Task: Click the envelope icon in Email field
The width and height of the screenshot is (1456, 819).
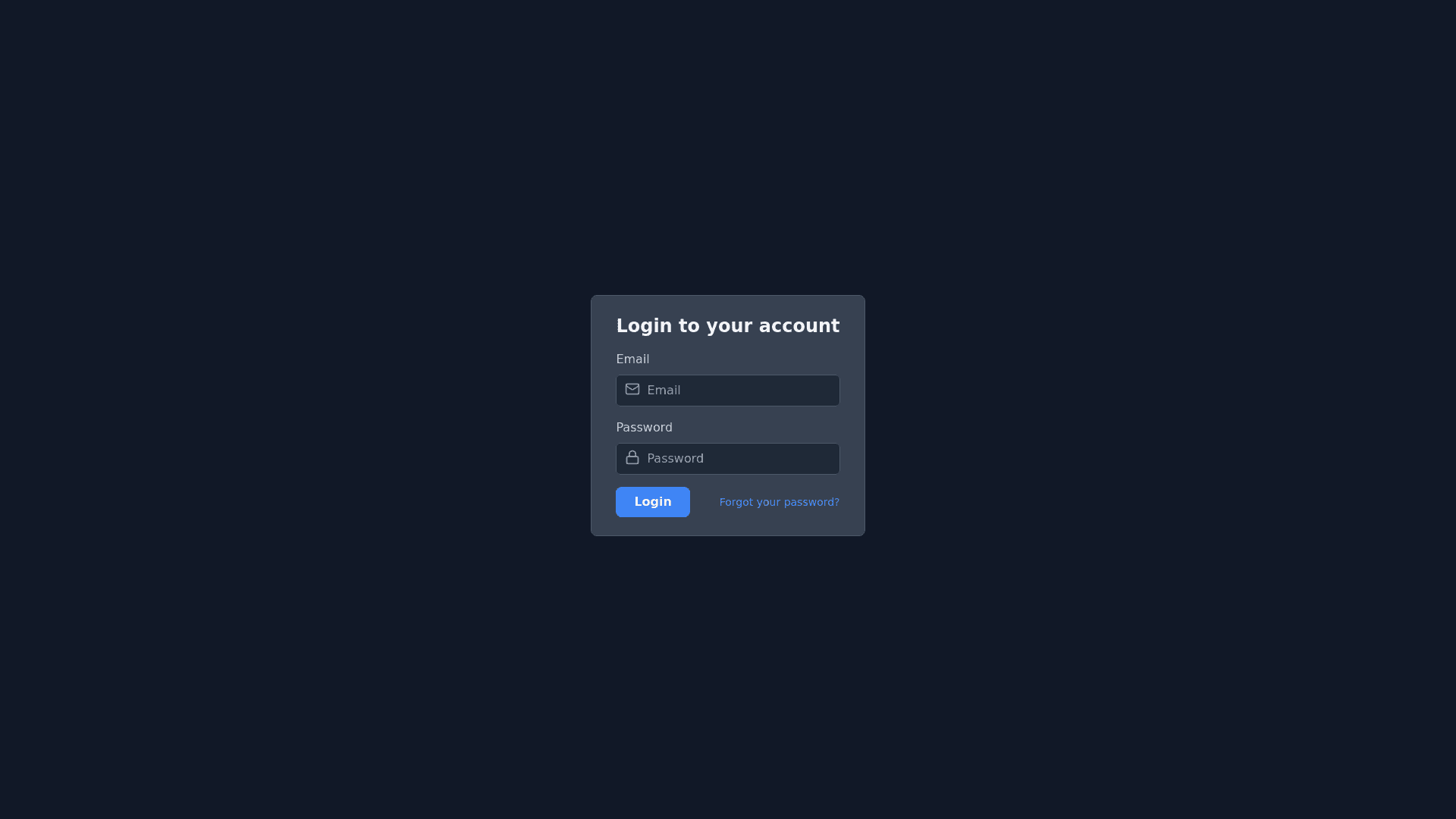Action: pyautogui.click(x=632, y=389)
